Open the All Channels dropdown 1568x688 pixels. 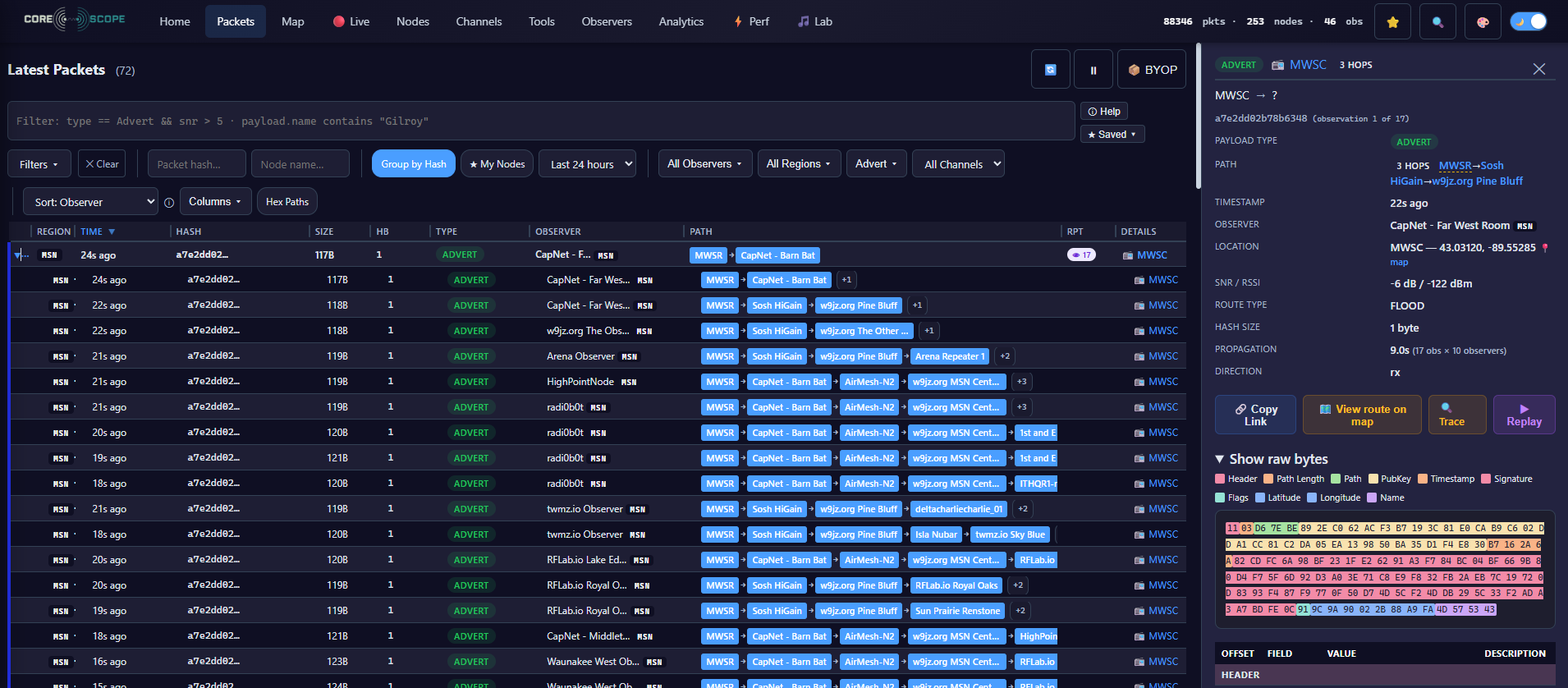point(959,164)
